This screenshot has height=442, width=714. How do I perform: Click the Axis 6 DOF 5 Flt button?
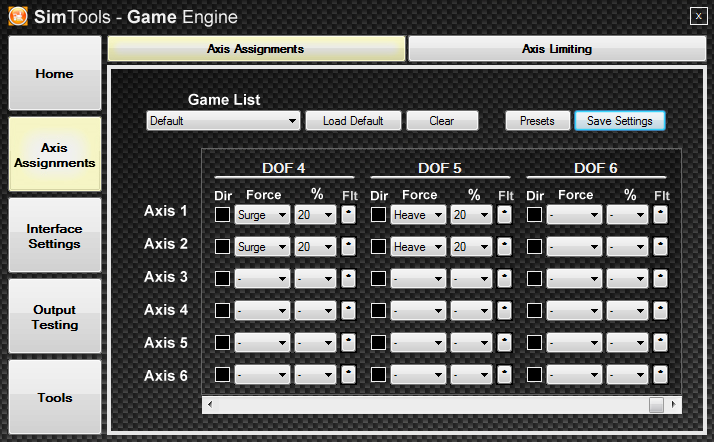click(x=504, y=374)
